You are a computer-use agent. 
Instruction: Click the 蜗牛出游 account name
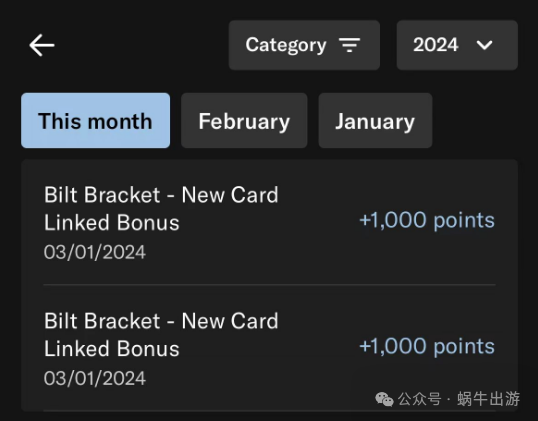[488, 399]
